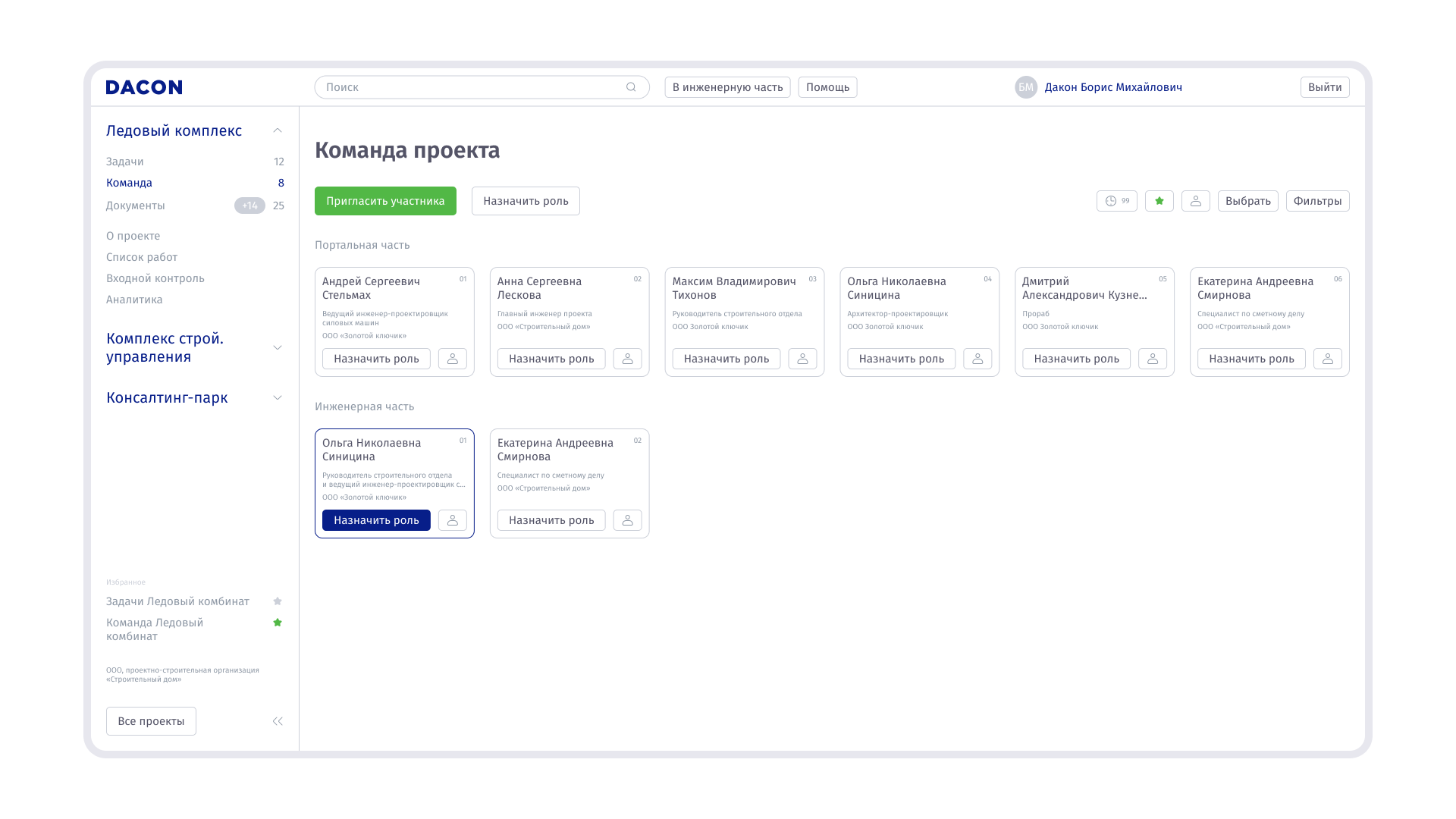Click into the Поиск search field
The image size is (1456, 819).
pos(470,87)
